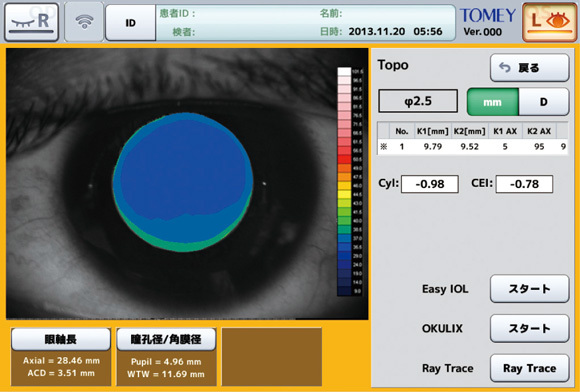
Task: Select the right eye R icon
Action: click(32, 22)
